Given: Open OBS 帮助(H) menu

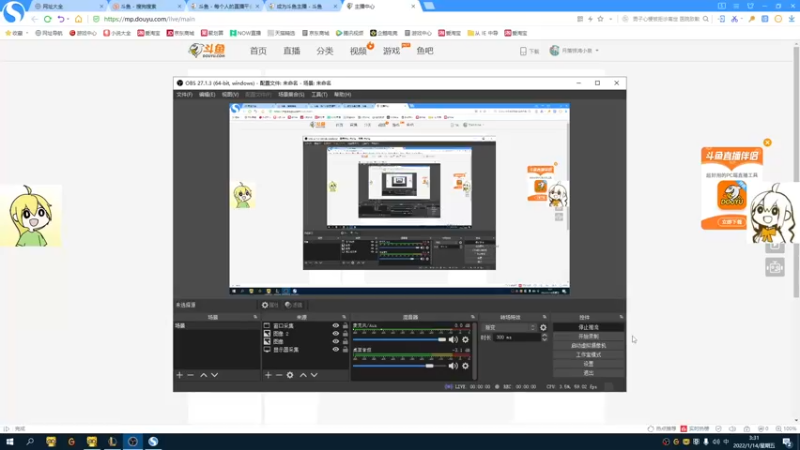Looking at the screenshot, I should tap(342, 94).
